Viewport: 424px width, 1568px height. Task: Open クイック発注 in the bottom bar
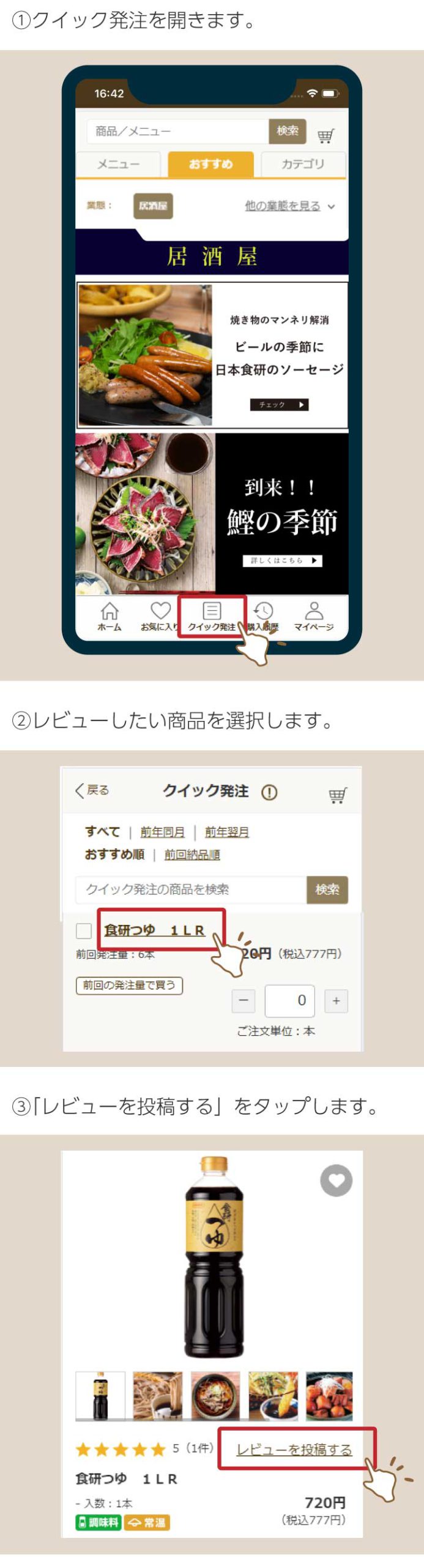[212, 616]
